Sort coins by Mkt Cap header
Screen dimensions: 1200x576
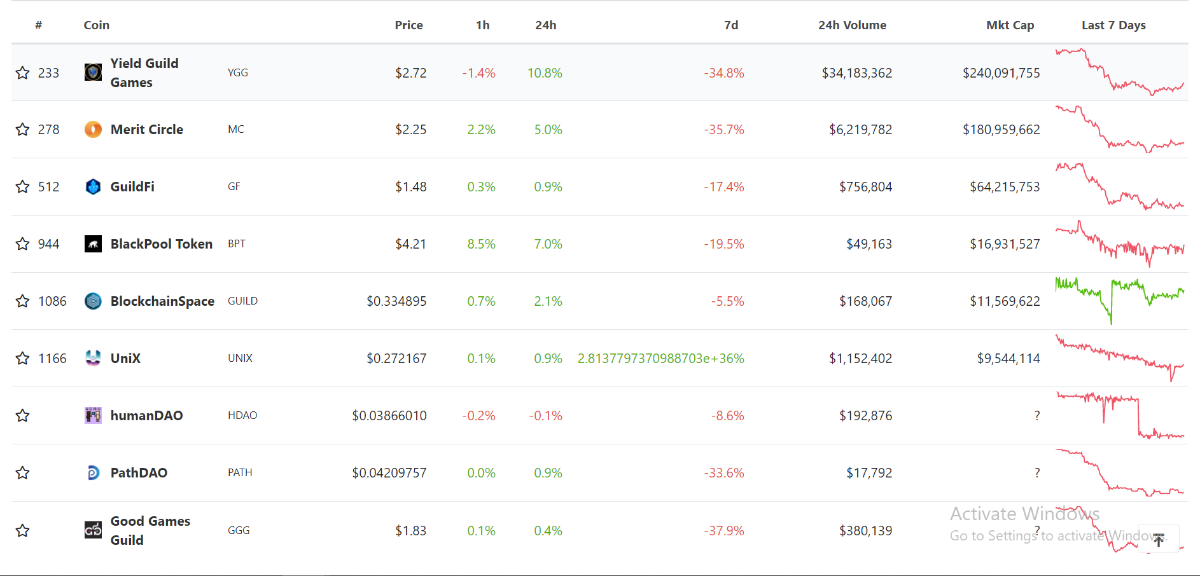point(1010,25)
